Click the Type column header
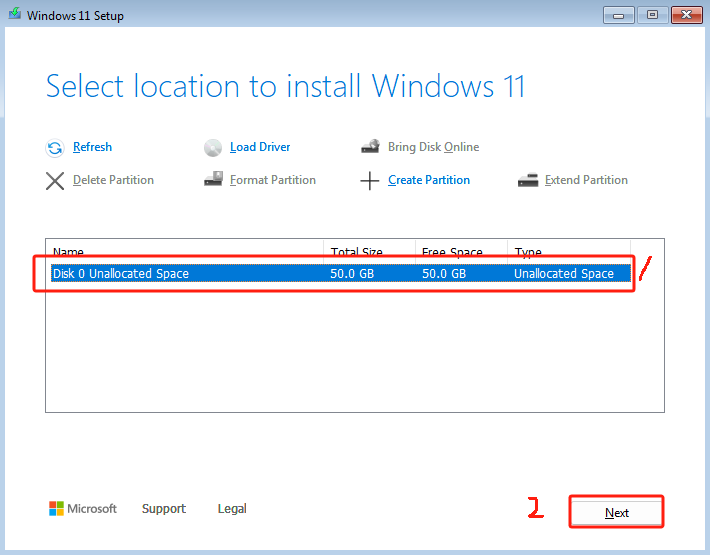Image resolution: width=710 pixels, height=555 pixels. click(569, 252)
